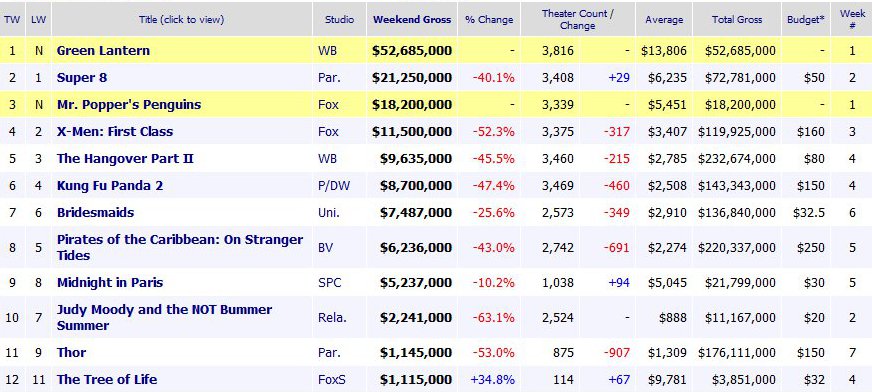Select the Kung Fu Panda 2 title
The image size is (872, 392).
click(110, 186)
